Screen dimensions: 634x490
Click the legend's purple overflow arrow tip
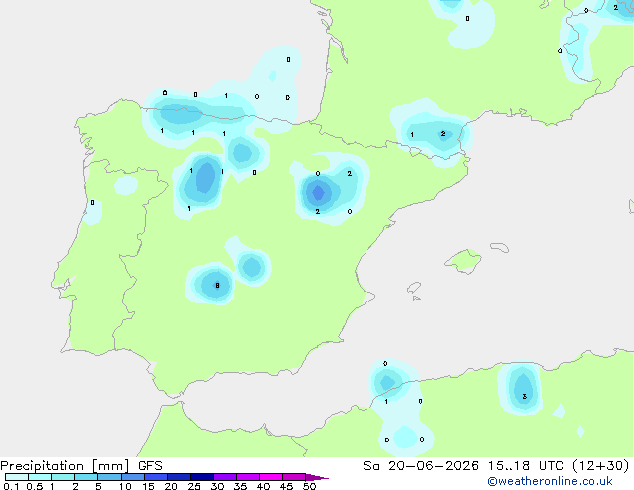317,477
